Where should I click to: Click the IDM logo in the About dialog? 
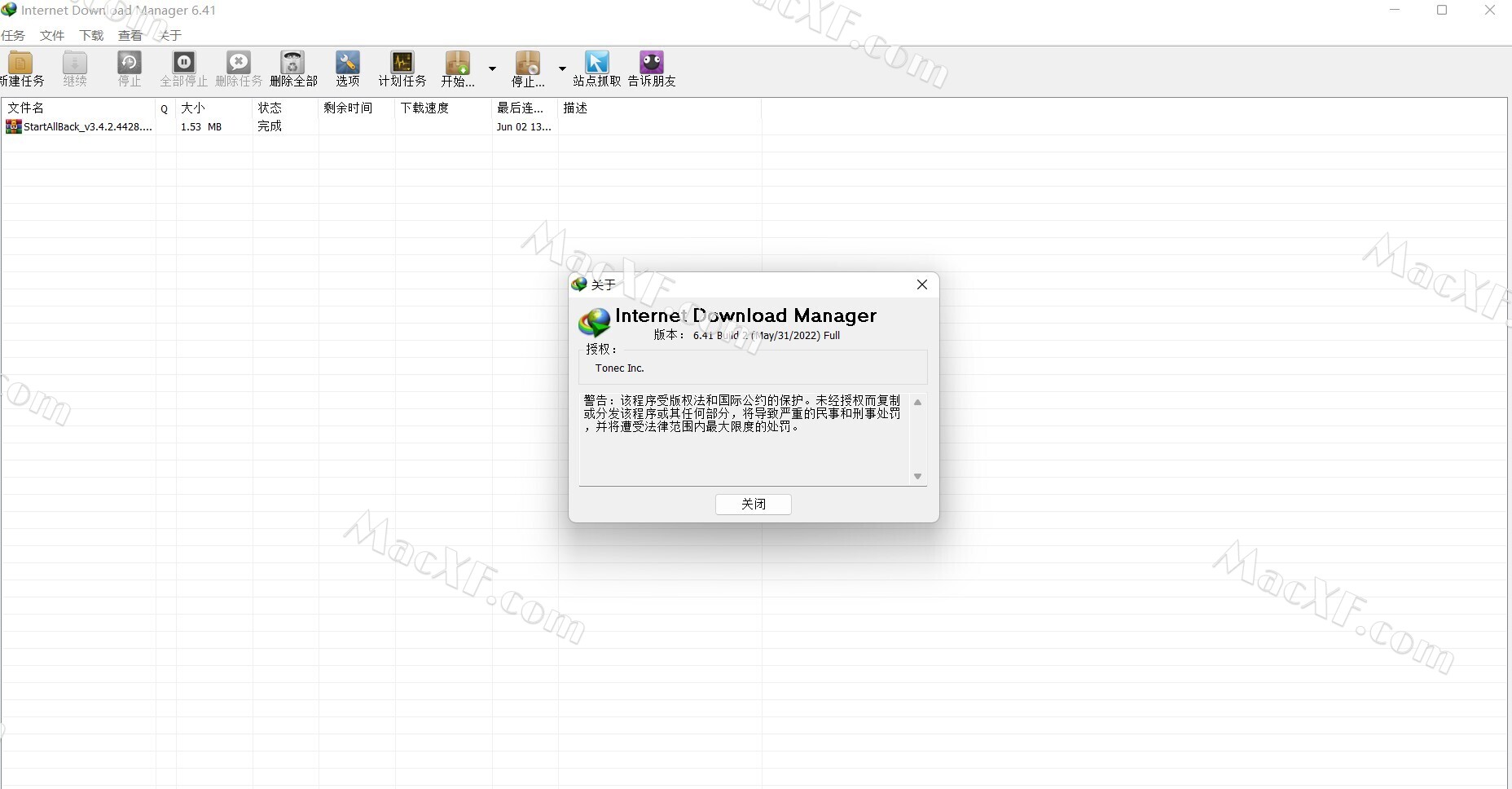(595, 322)
